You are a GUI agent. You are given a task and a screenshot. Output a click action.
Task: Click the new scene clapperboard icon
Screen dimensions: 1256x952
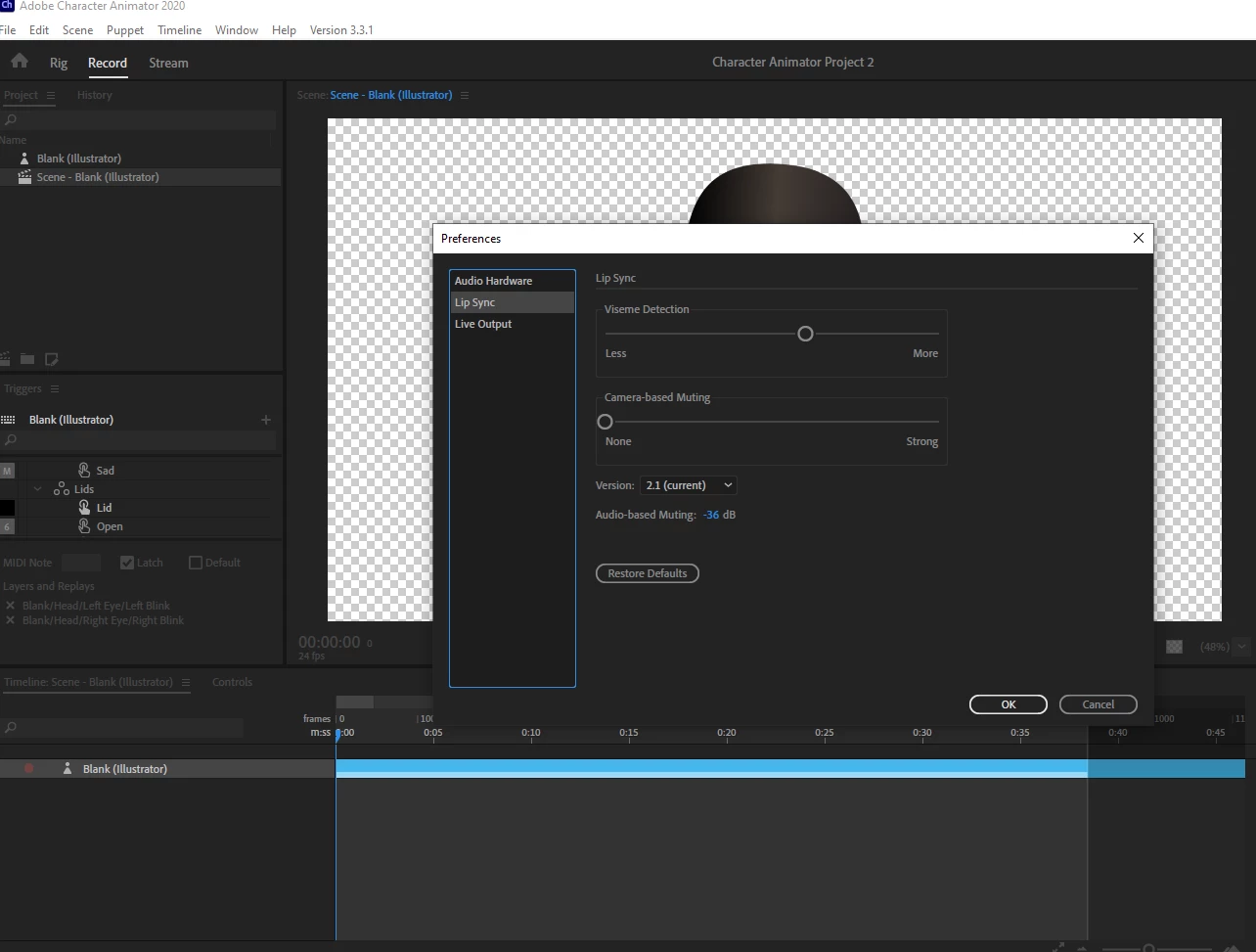[6, 359]
